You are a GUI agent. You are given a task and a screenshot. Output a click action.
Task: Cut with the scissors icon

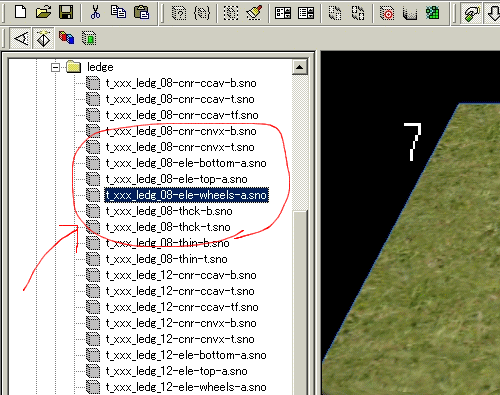pos(96,12)
